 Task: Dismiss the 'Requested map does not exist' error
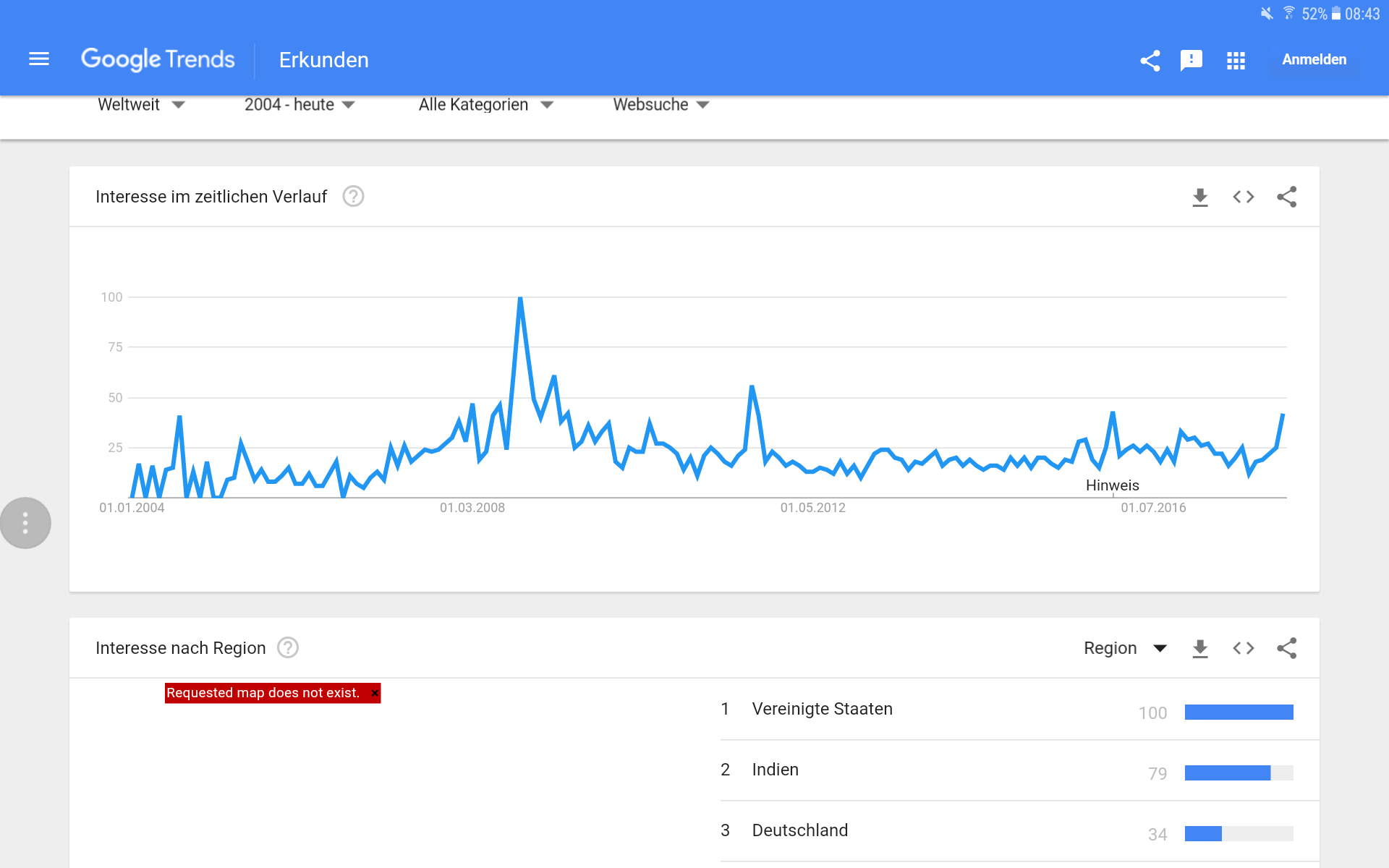(375, 693)
